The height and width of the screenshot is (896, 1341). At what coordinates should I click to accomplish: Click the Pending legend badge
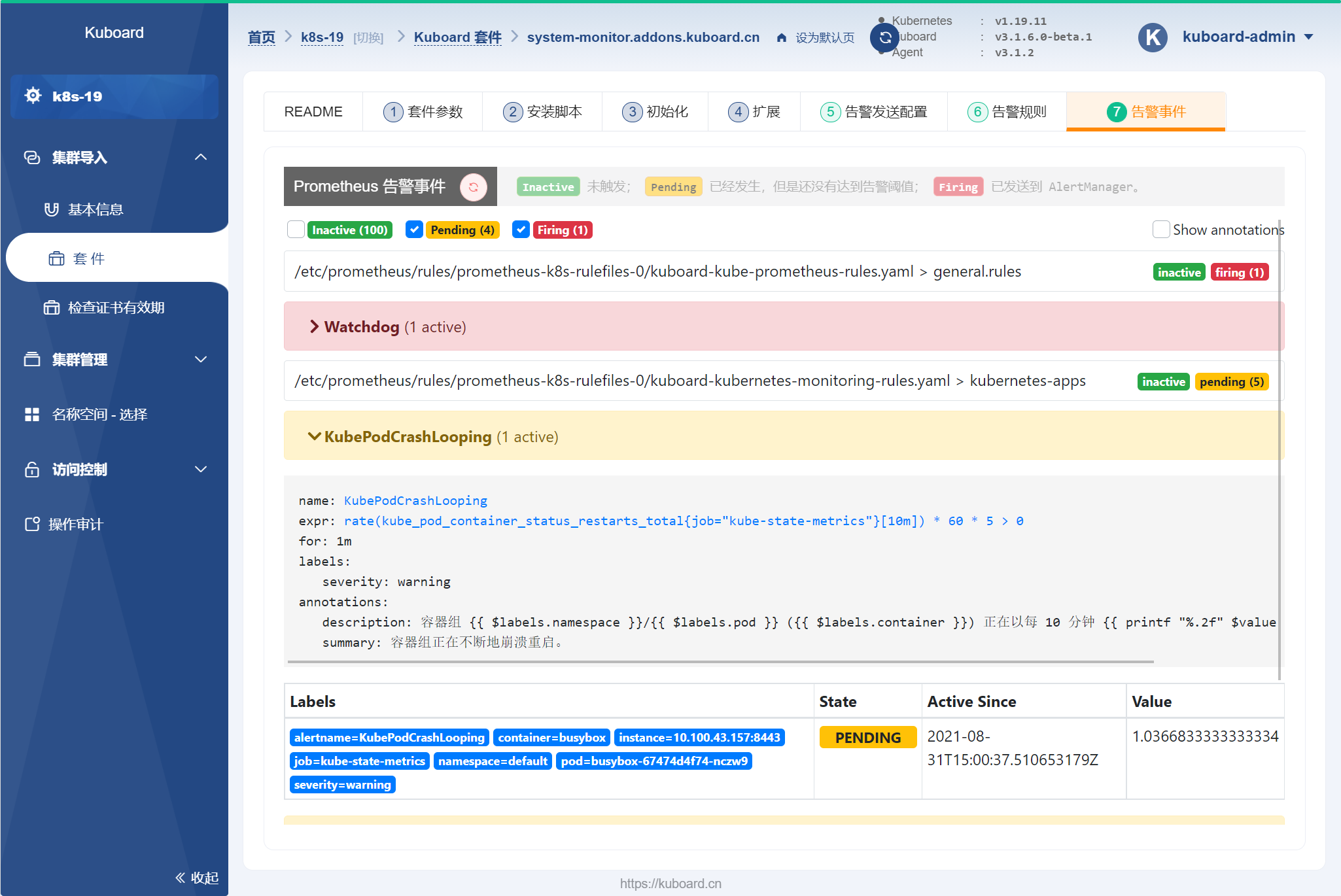(x=673, y=187)
